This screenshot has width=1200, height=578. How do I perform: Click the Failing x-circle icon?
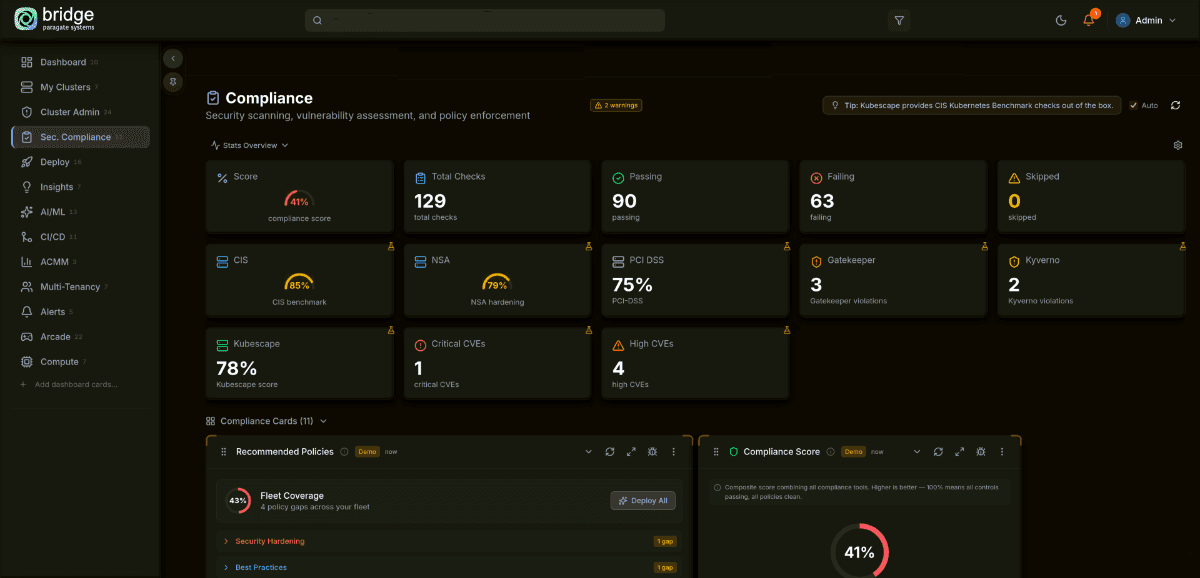pos(816,177)
